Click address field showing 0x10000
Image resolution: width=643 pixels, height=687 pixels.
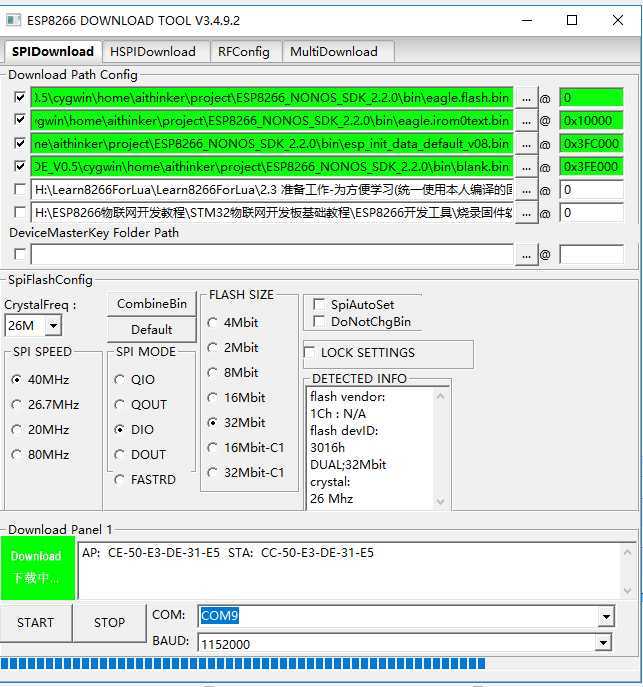[x=591, y=120]
